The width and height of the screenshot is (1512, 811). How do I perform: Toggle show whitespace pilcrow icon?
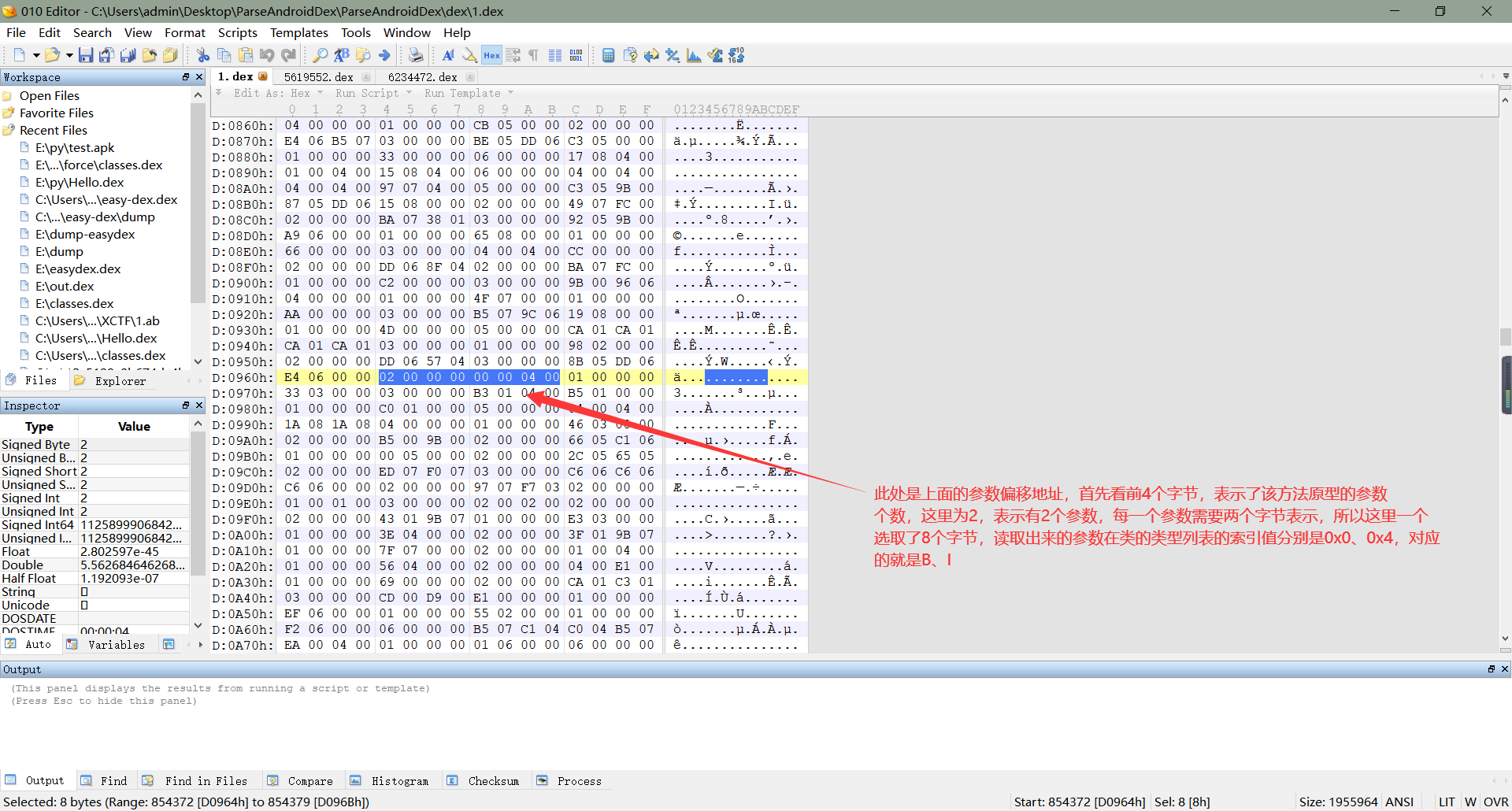534,55
